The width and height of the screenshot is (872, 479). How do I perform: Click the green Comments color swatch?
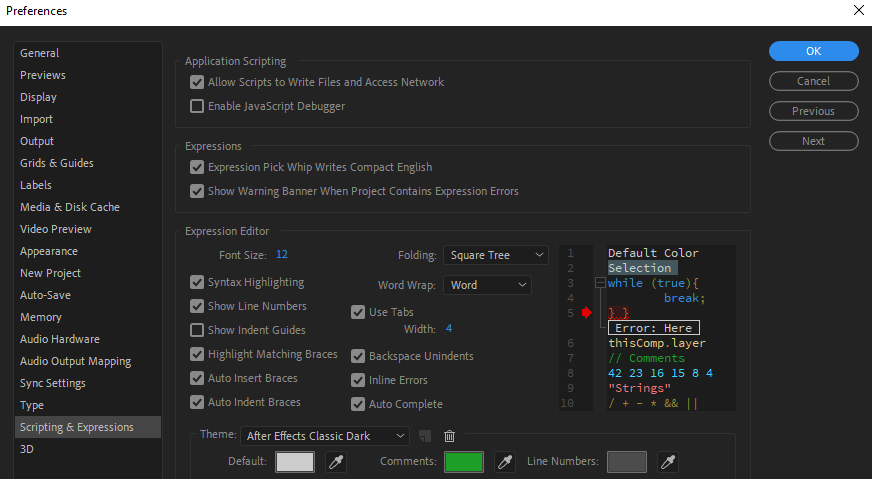pyautogui.click(x=465, y=462)
